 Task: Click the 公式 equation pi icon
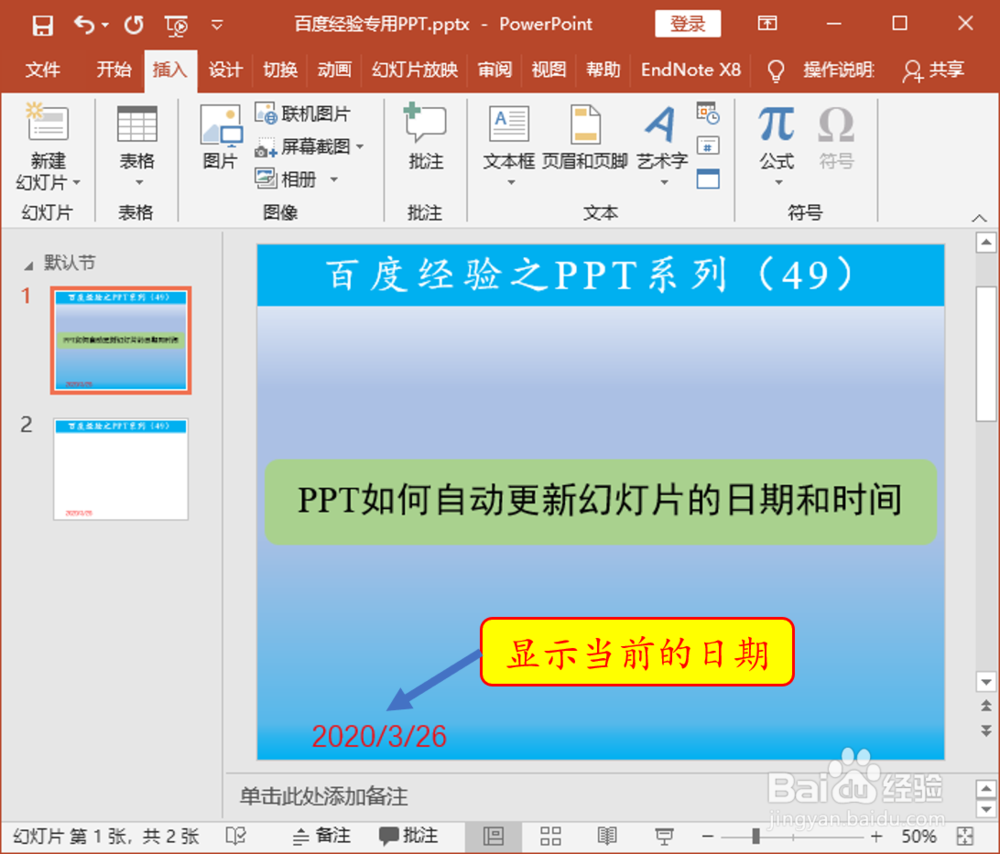776,124
